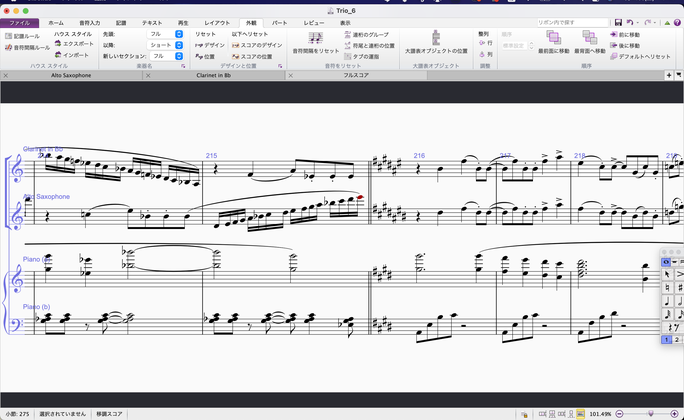Click 符尾と連桁の位置 icon
This screenshot has width=684, height=420.
pyautogui.click(x=348, y=45)
